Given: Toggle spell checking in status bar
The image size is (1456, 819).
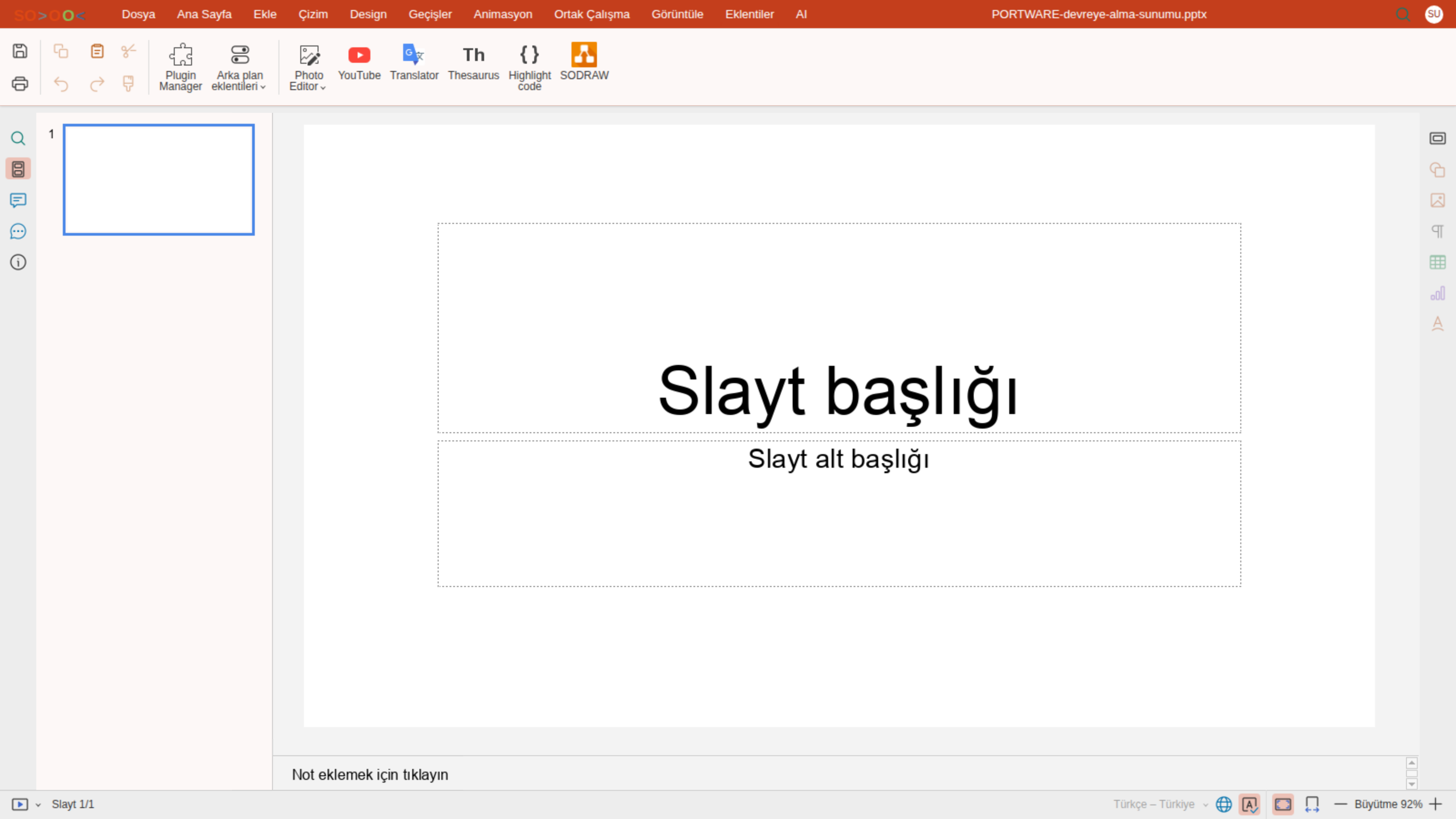Looking at the screenshot, I should (1249, 804).
